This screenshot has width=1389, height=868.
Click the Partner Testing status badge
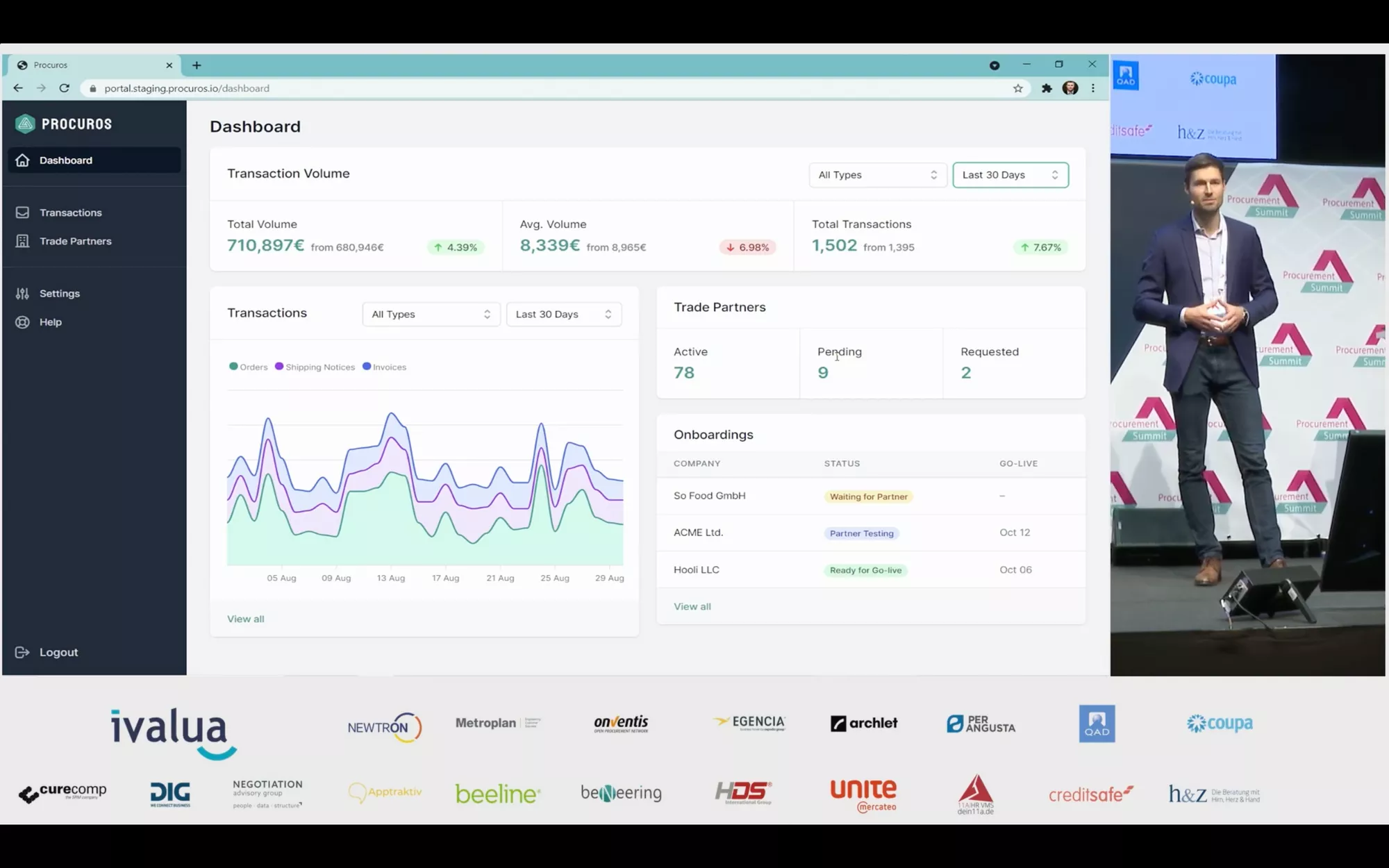861,533
